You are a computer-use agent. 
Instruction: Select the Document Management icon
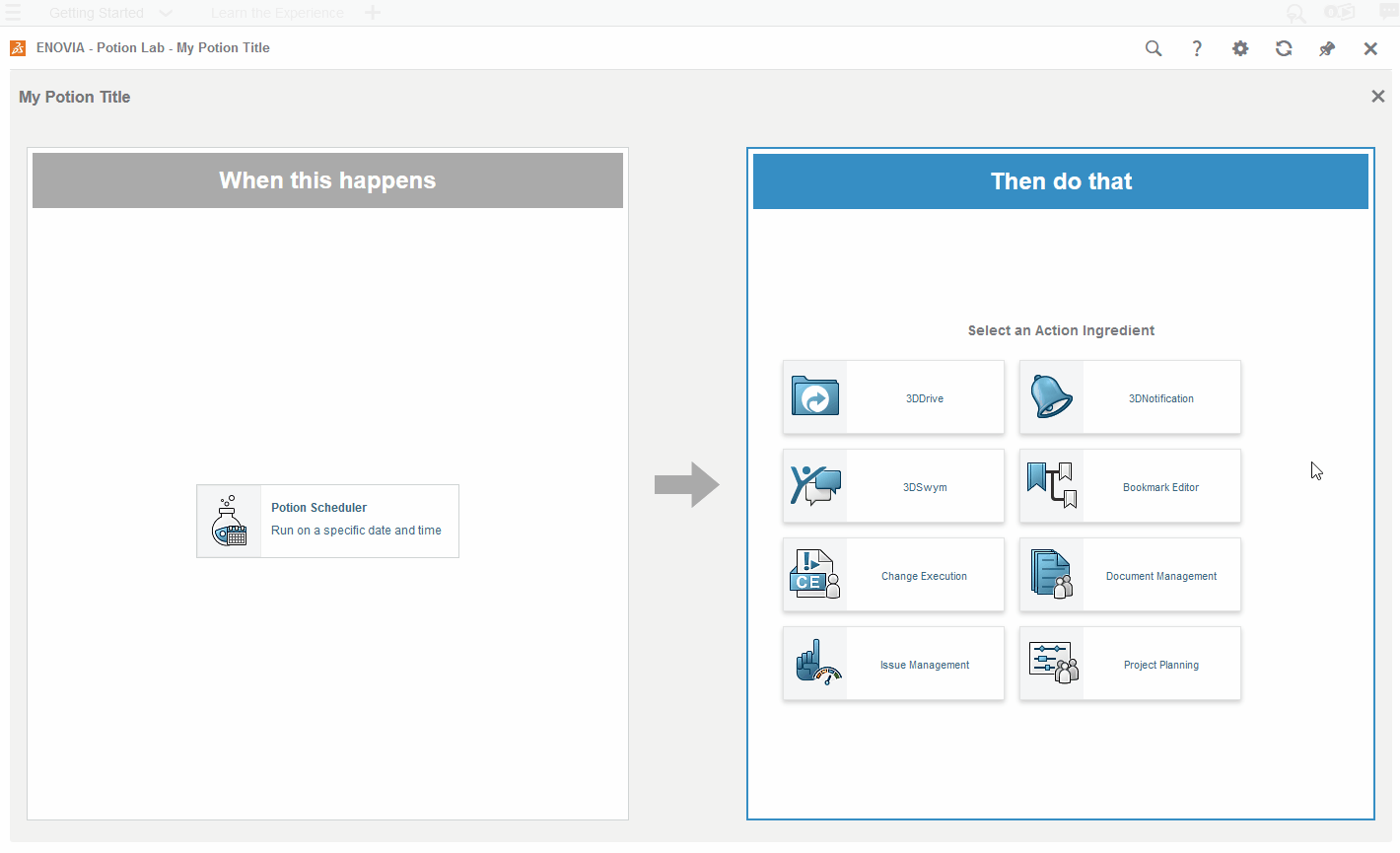coord(1052,575)
